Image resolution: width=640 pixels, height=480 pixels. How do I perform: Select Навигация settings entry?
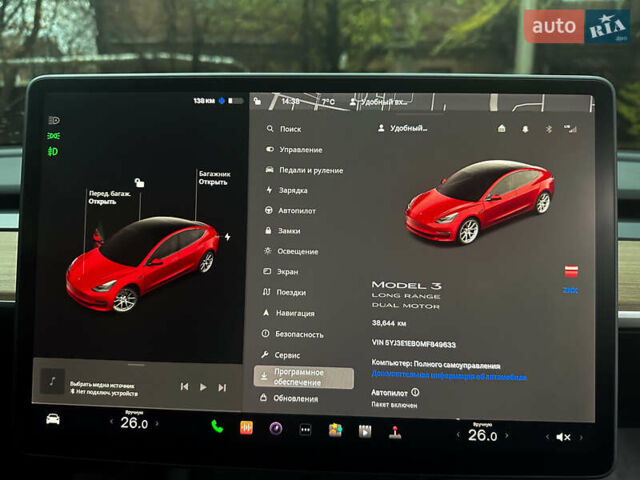coord(288,313)
